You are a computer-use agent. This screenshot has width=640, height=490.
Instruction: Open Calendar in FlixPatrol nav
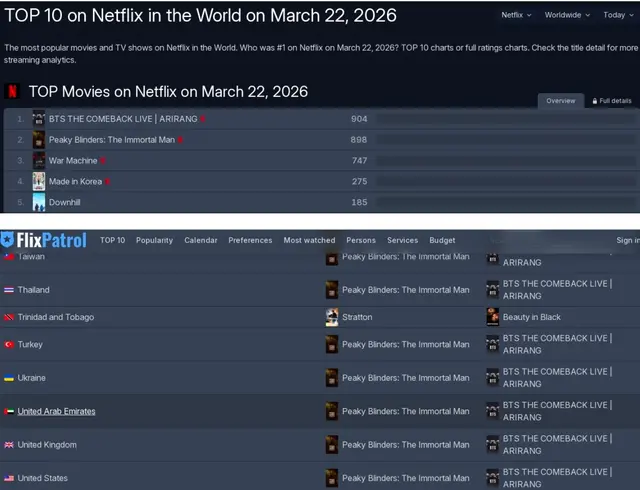coord(201,241)
